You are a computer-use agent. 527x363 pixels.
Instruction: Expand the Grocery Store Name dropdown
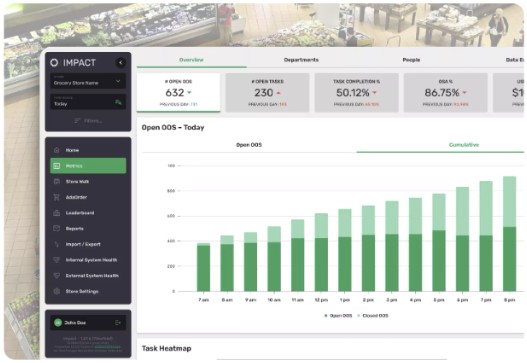click(88, 81)
